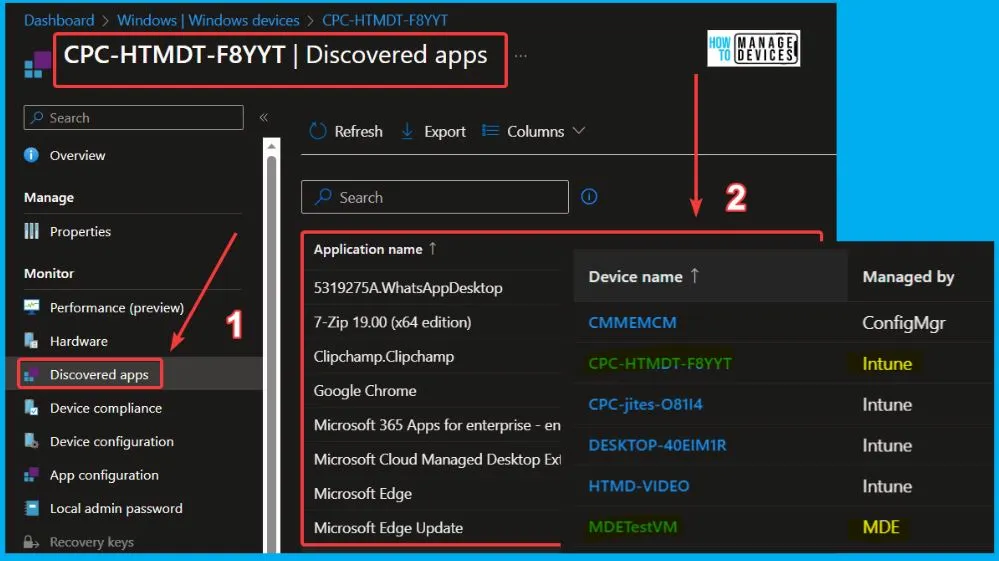Collapse the sidebar with double chevron
This screenshot has height=561, width=999.
264,117
